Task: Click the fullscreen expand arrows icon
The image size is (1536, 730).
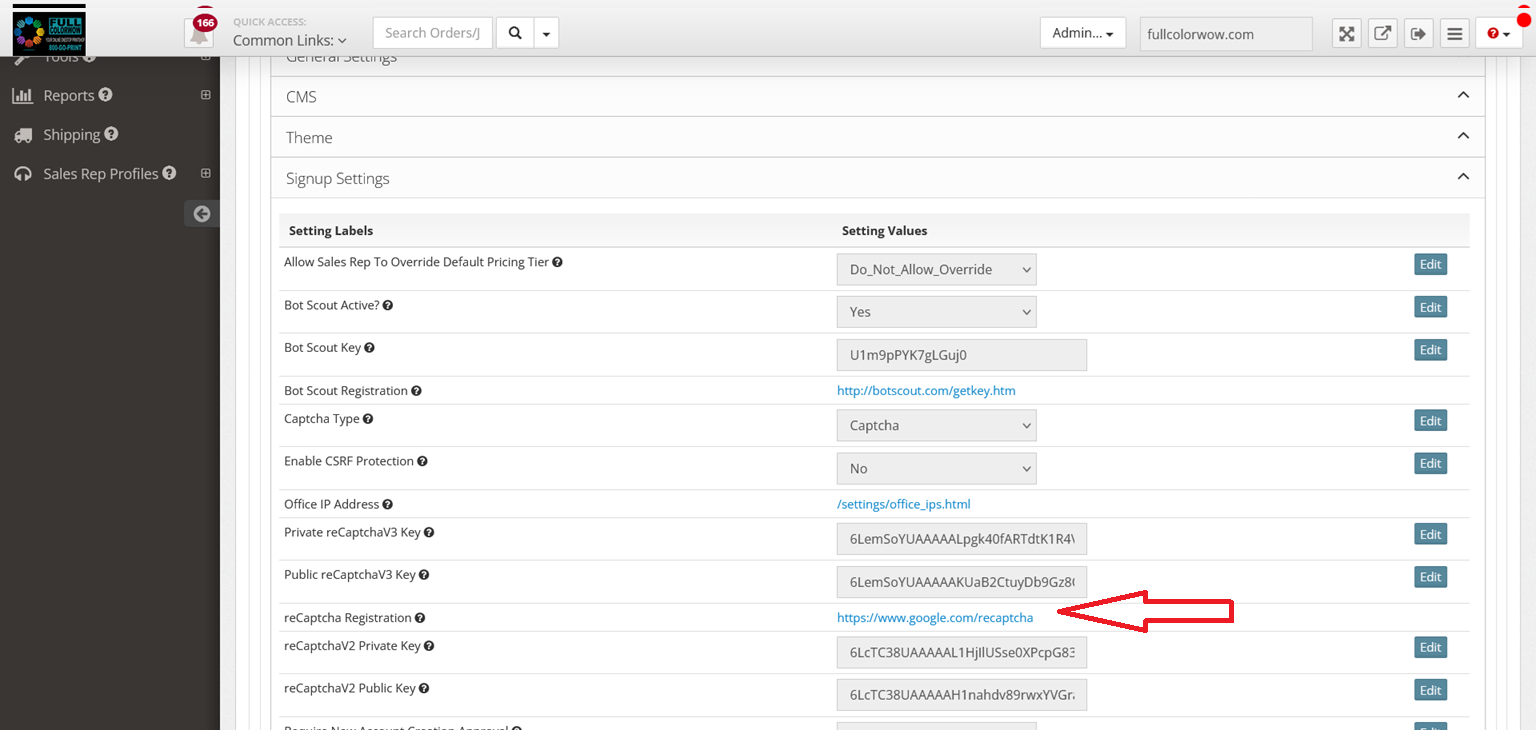Action: (x=1347, y=34)
